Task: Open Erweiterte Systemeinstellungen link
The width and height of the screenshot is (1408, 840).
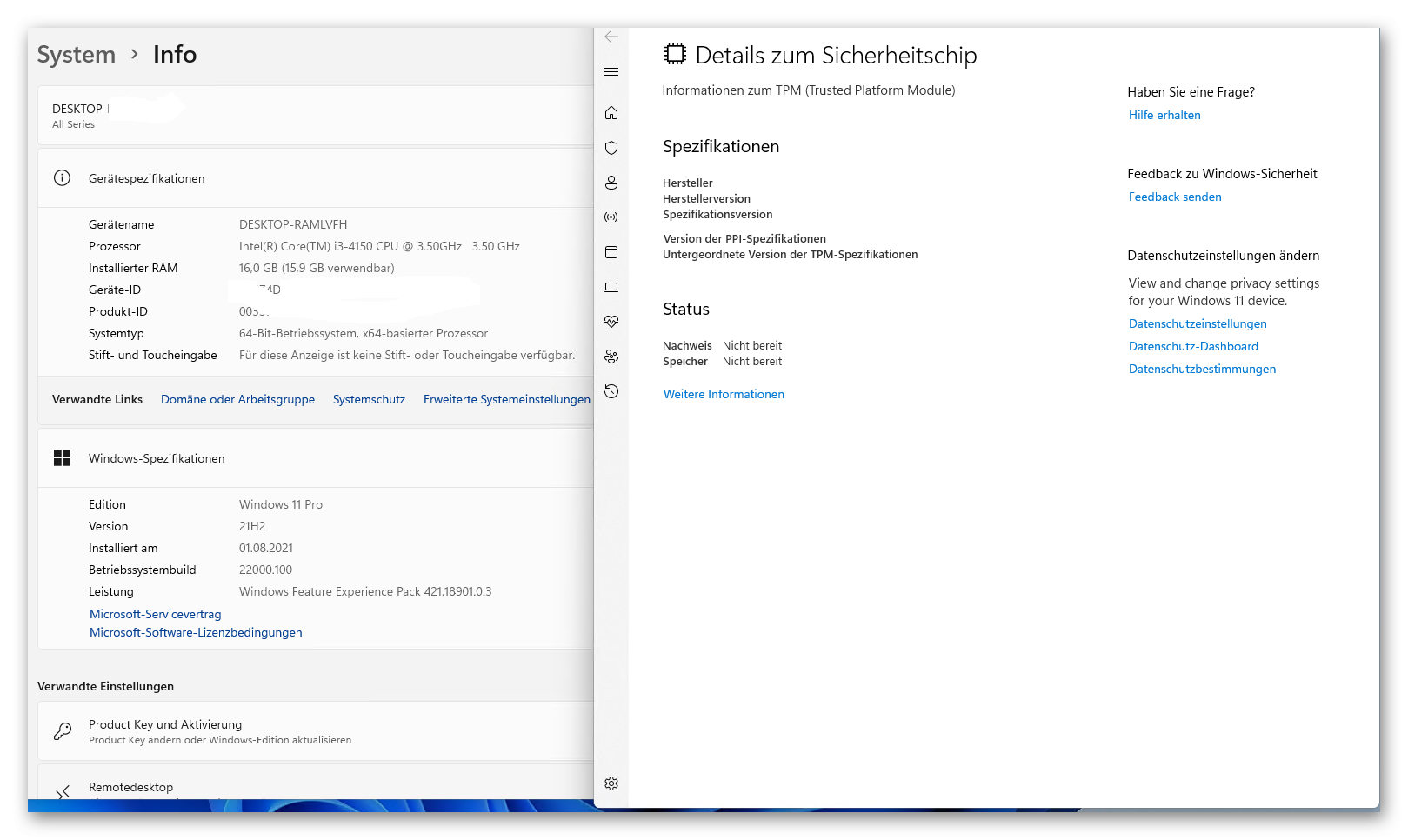Action: tap(506, 399)
